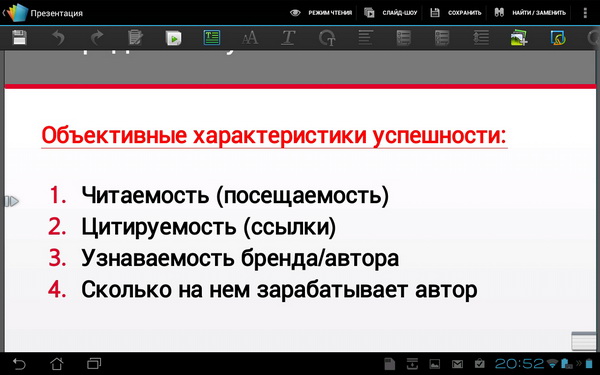Image resolution: width=600 pixels, height=375 pixels.
Task: Toggle reading mode (Режим чтения)
Action: (321, 13)
